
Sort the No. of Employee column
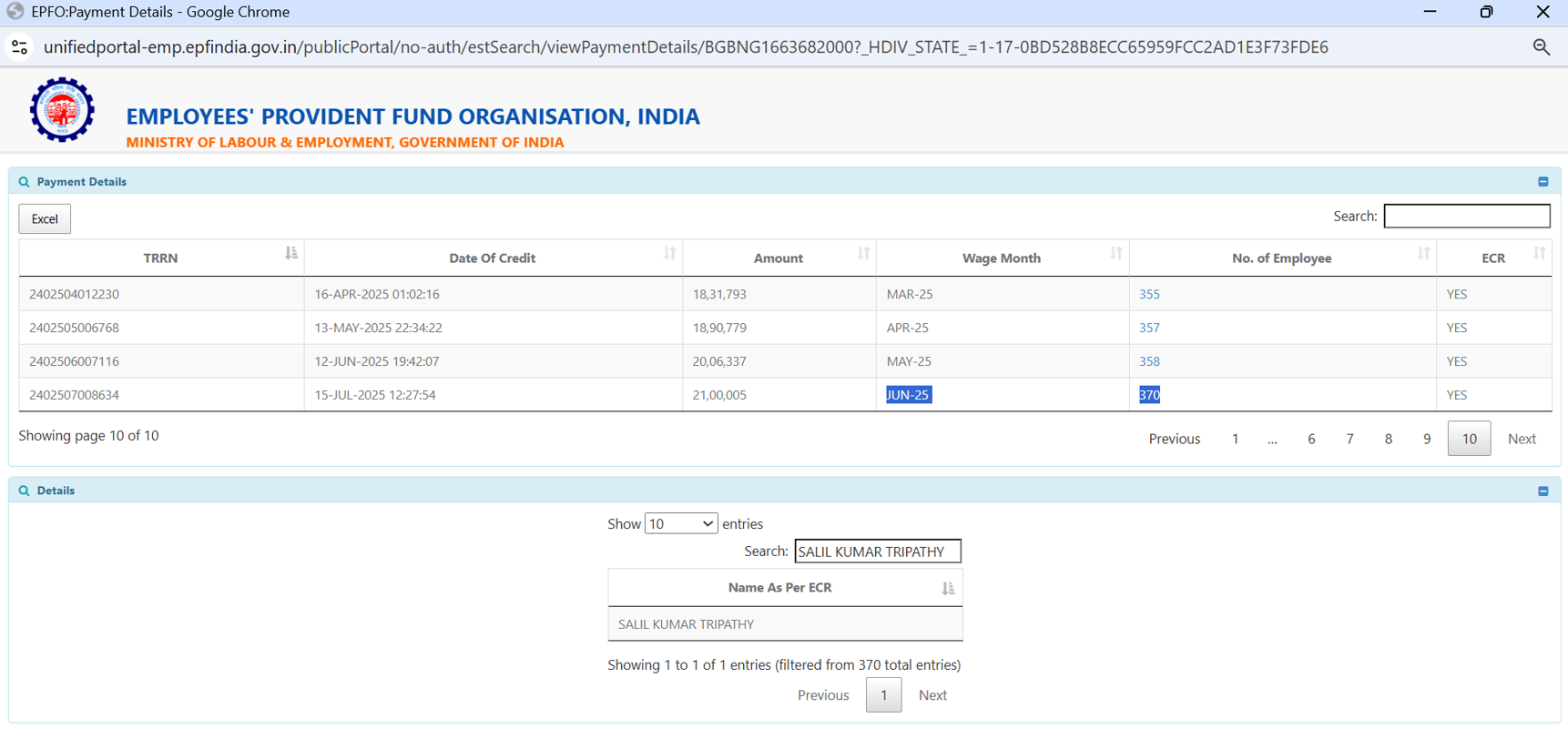[1422, 254]
